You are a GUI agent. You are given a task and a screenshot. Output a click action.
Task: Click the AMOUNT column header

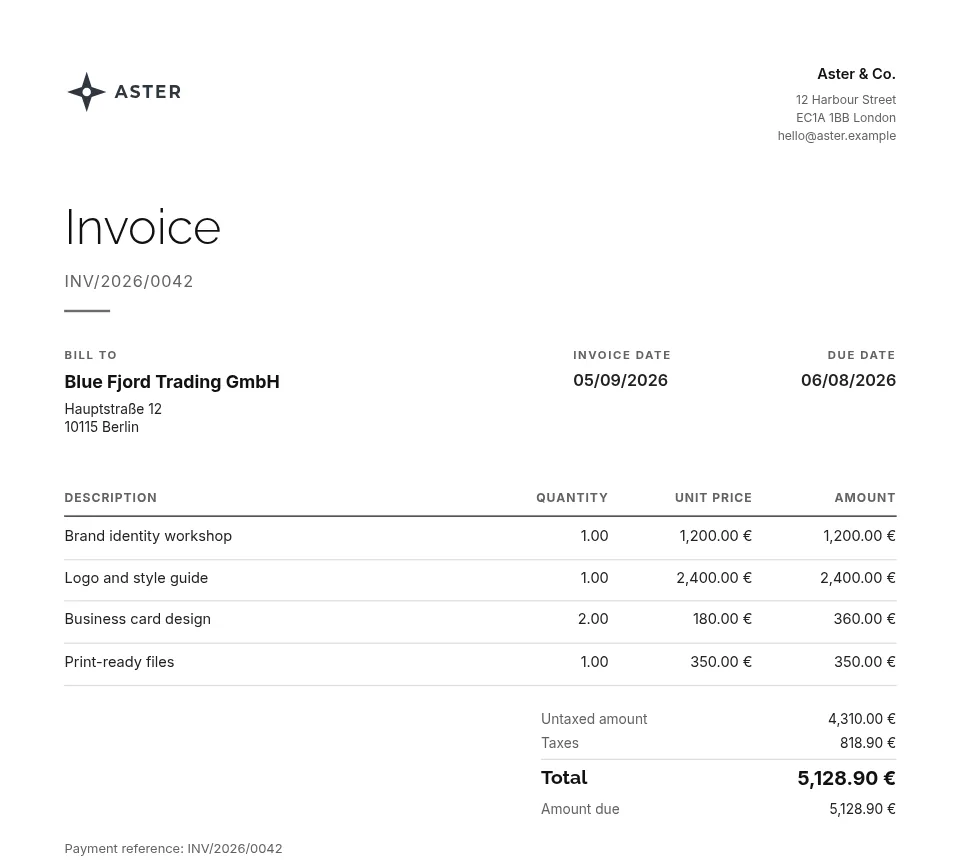[864, 498]
